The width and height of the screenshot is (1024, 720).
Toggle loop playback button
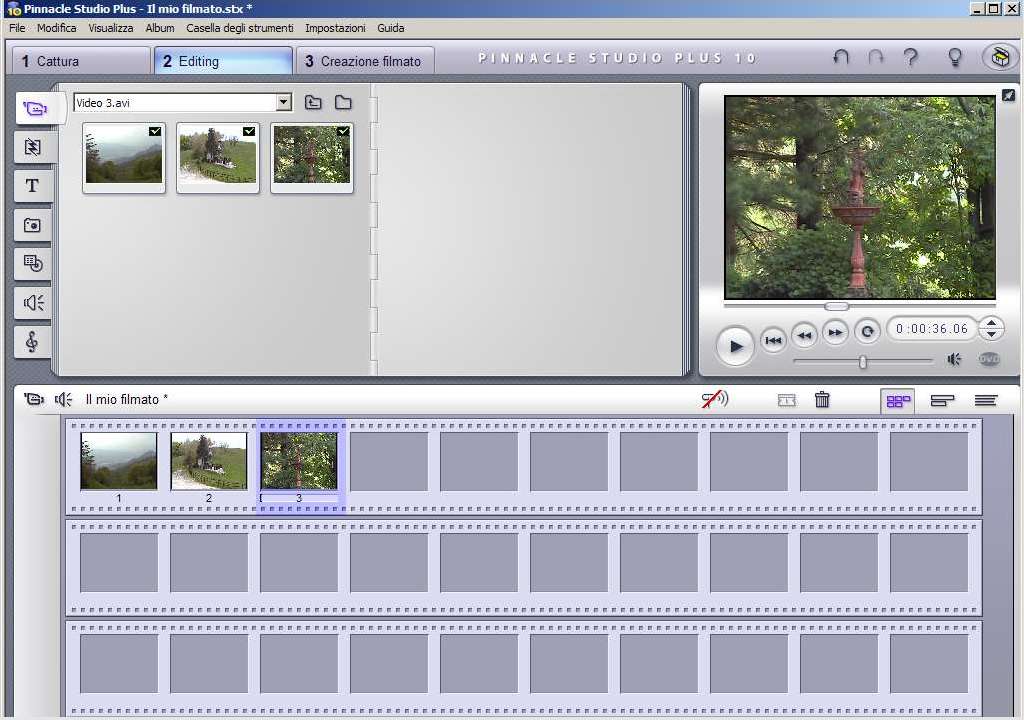[867, 331]
